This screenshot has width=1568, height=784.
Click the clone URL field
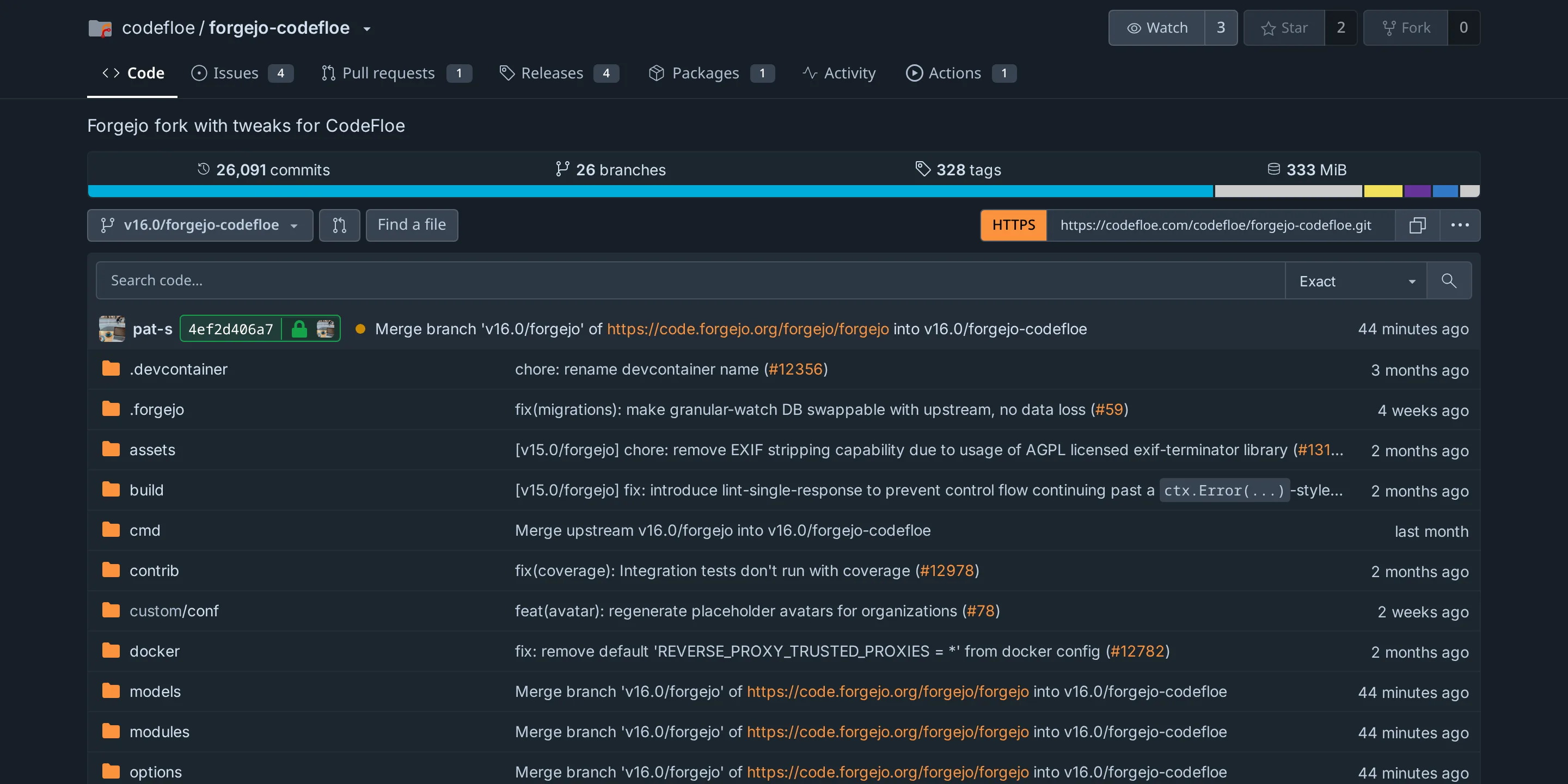tap(1221, 225)
